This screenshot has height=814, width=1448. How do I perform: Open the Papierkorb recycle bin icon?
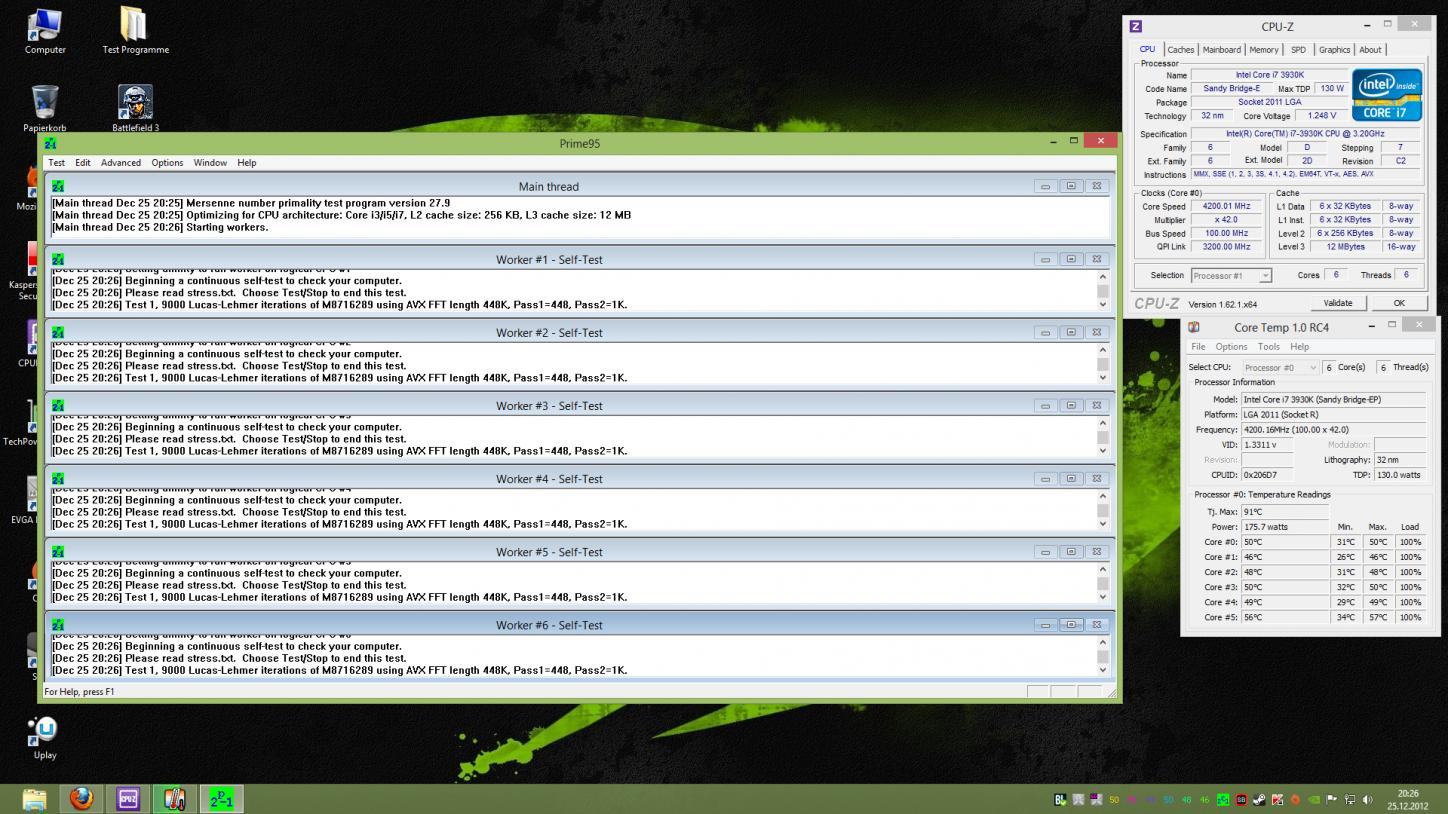[x=45, y=101]
